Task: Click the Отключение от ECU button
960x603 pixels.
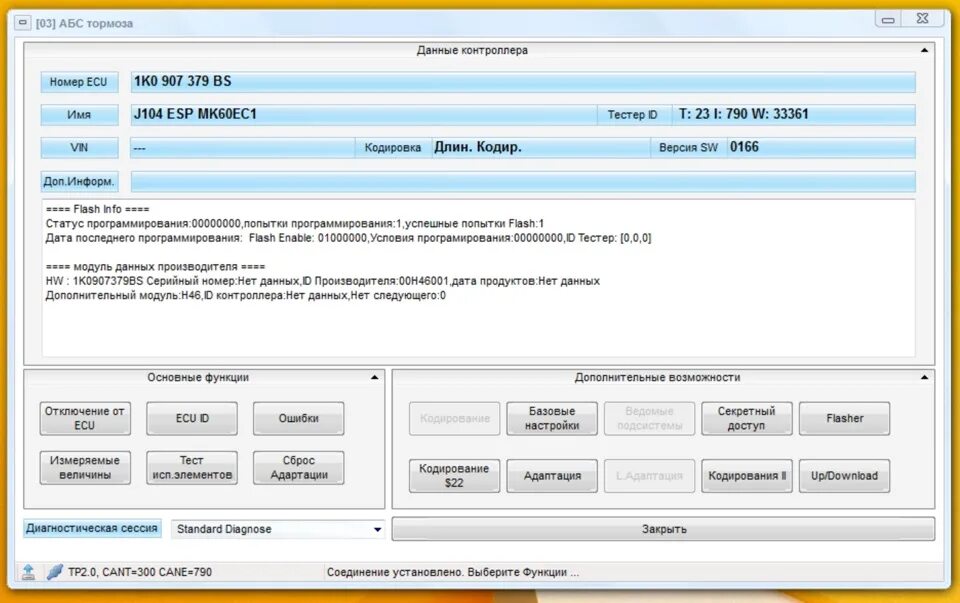Action: click(85, 418)
